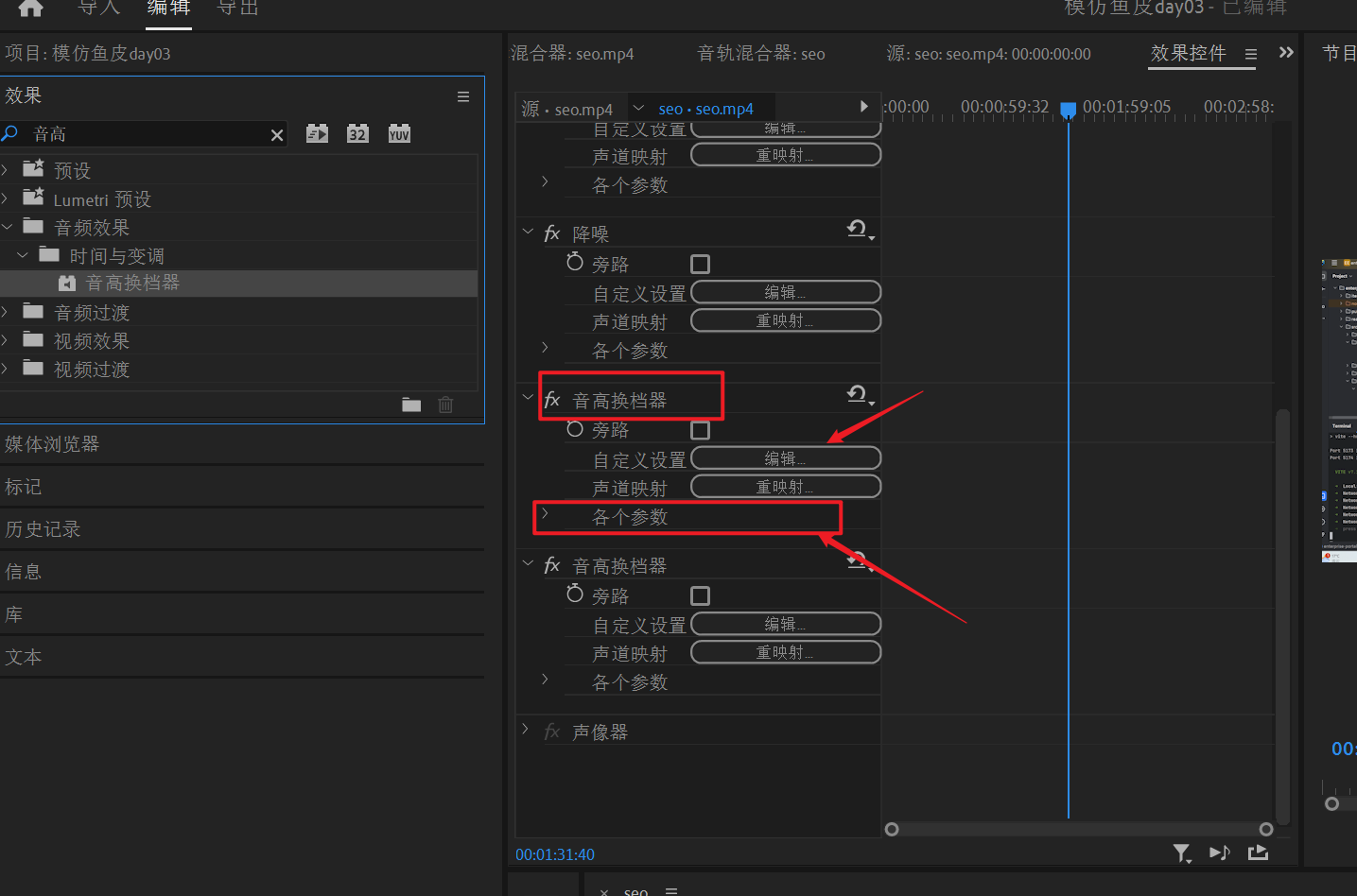Open the 导出 workspace tab
Image resolution: width=1357 pixels, height=896 pixels.
pos(237,9)
